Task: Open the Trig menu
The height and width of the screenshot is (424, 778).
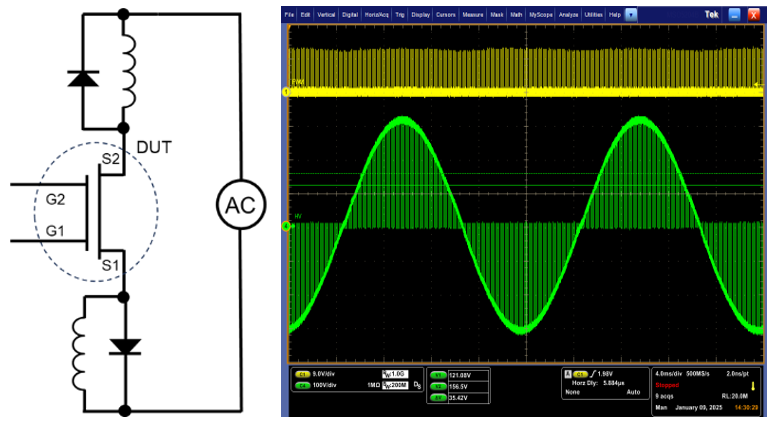Action: pyautogui.click(x=400, y=15)
